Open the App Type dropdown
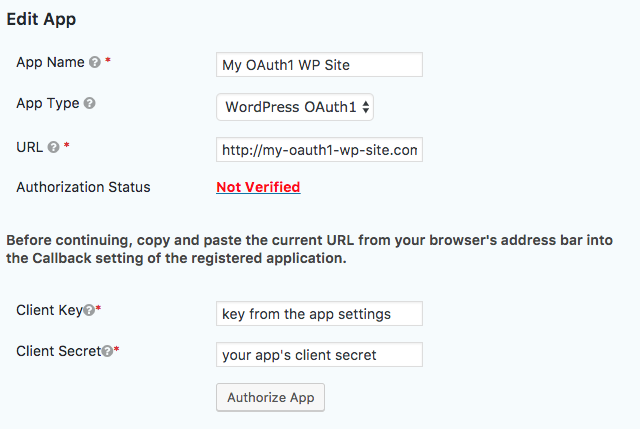Image resolution: width=640 pixels, height=429 pixels. [295, 106]
